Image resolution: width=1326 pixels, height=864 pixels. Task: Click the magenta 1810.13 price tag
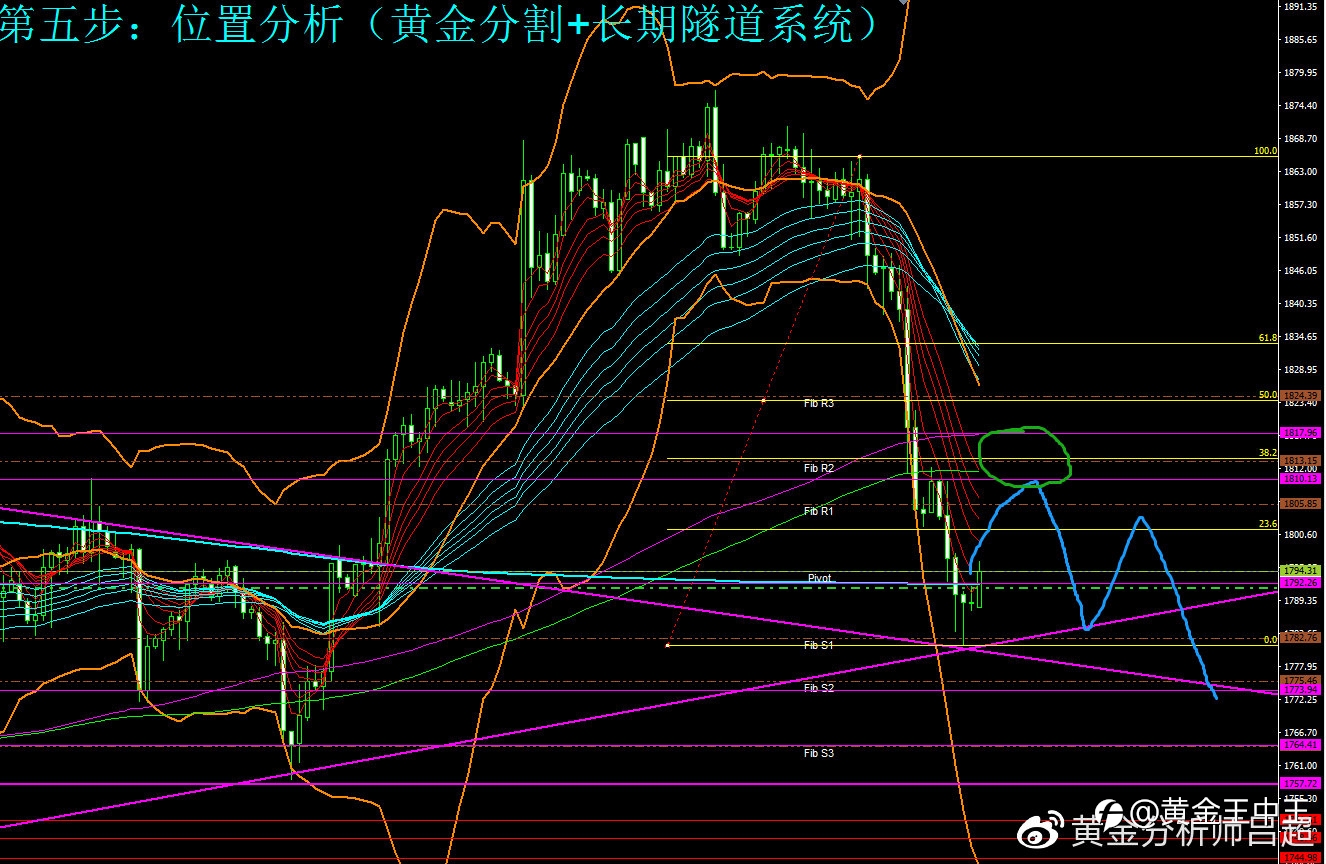(x=1300, y=479)
